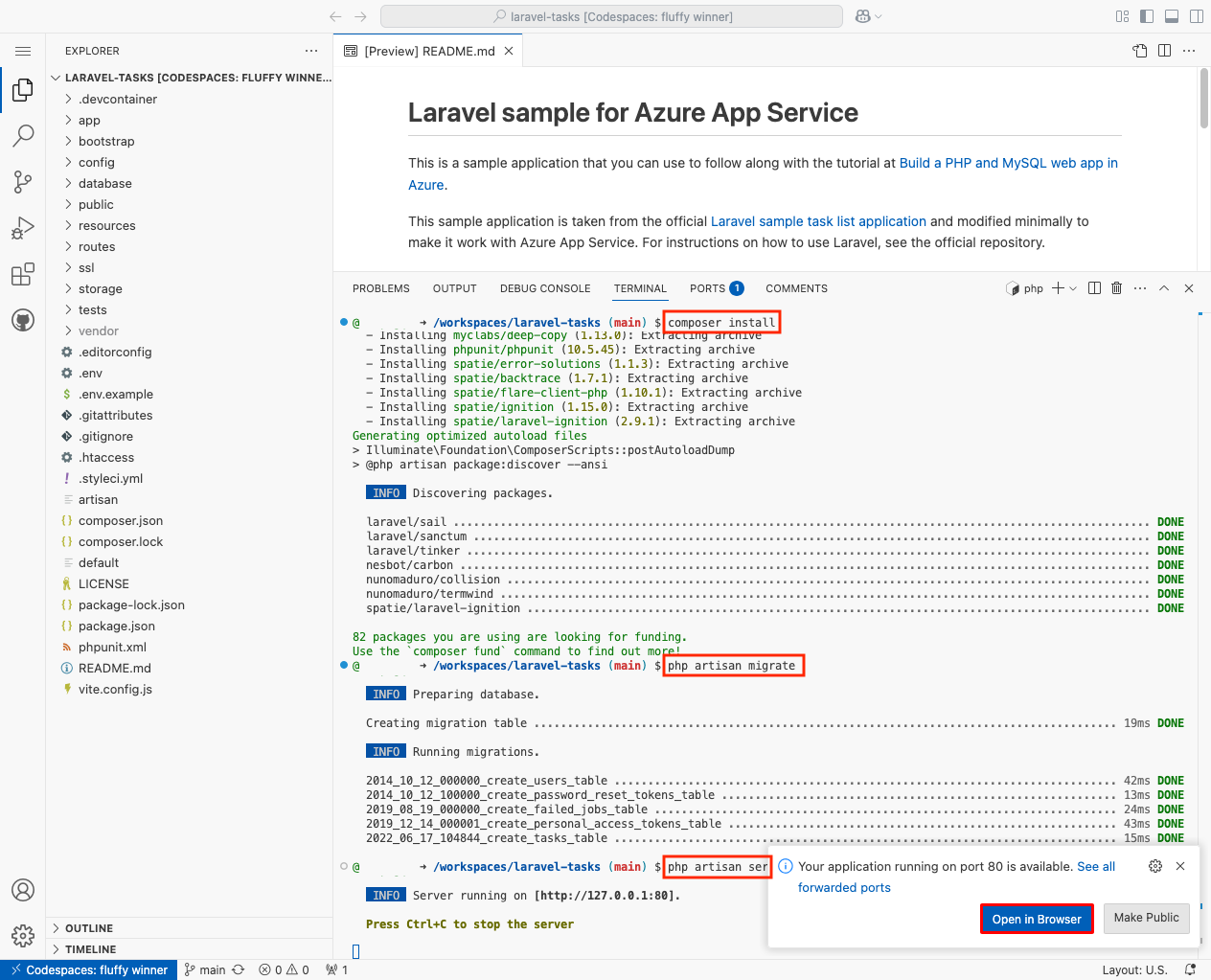Click the Open in Browser button

[x=1037, y=918]
